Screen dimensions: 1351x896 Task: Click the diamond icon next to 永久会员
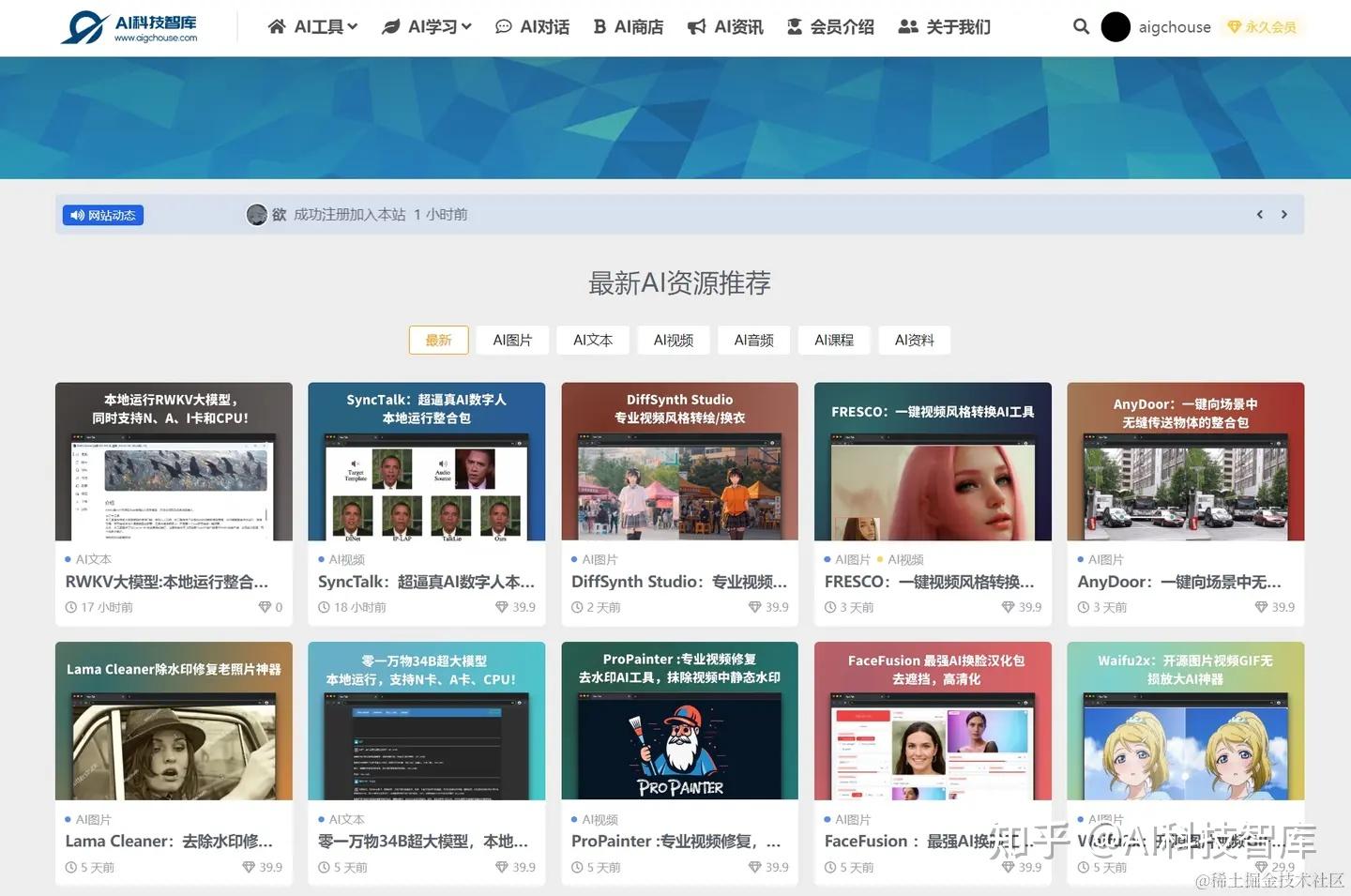[x=1236, y=27]
